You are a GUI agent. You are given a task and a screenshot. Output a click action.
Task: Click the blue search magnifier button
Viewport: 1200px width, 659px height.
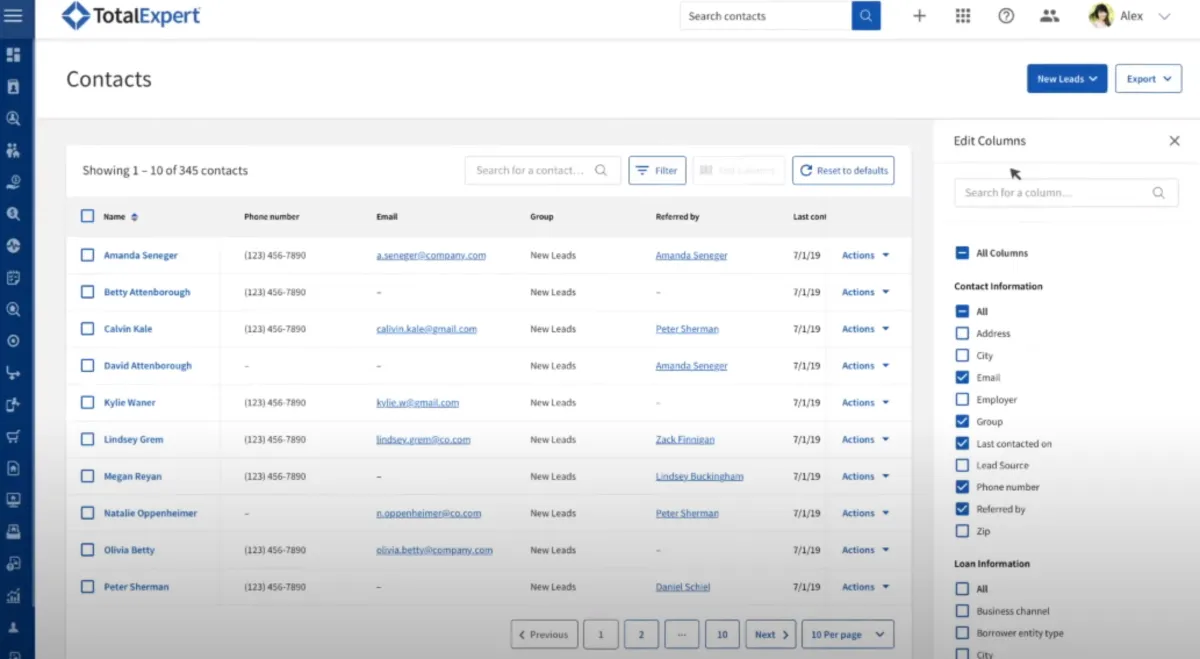866,16
